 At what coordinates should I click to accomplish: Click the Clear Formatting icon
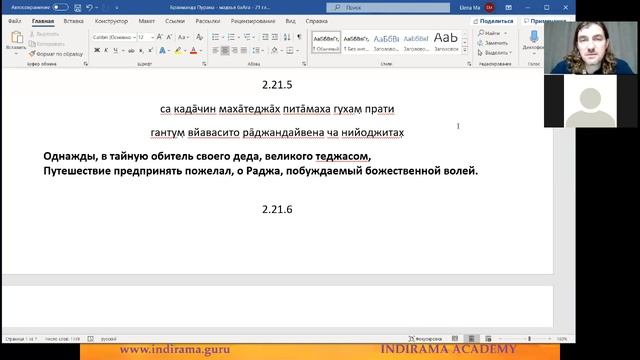pyautogui.click(x=200, y=37)
